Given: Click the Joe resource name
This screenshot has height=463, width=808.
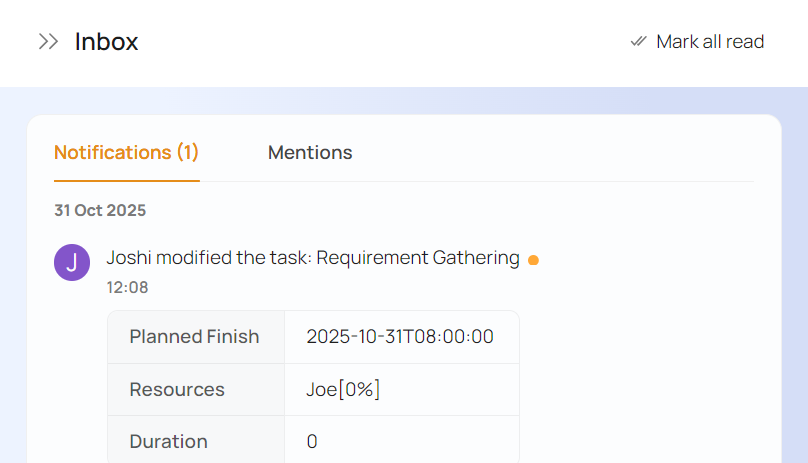Looking at the screenshot, I should click(x=321, y=389).
